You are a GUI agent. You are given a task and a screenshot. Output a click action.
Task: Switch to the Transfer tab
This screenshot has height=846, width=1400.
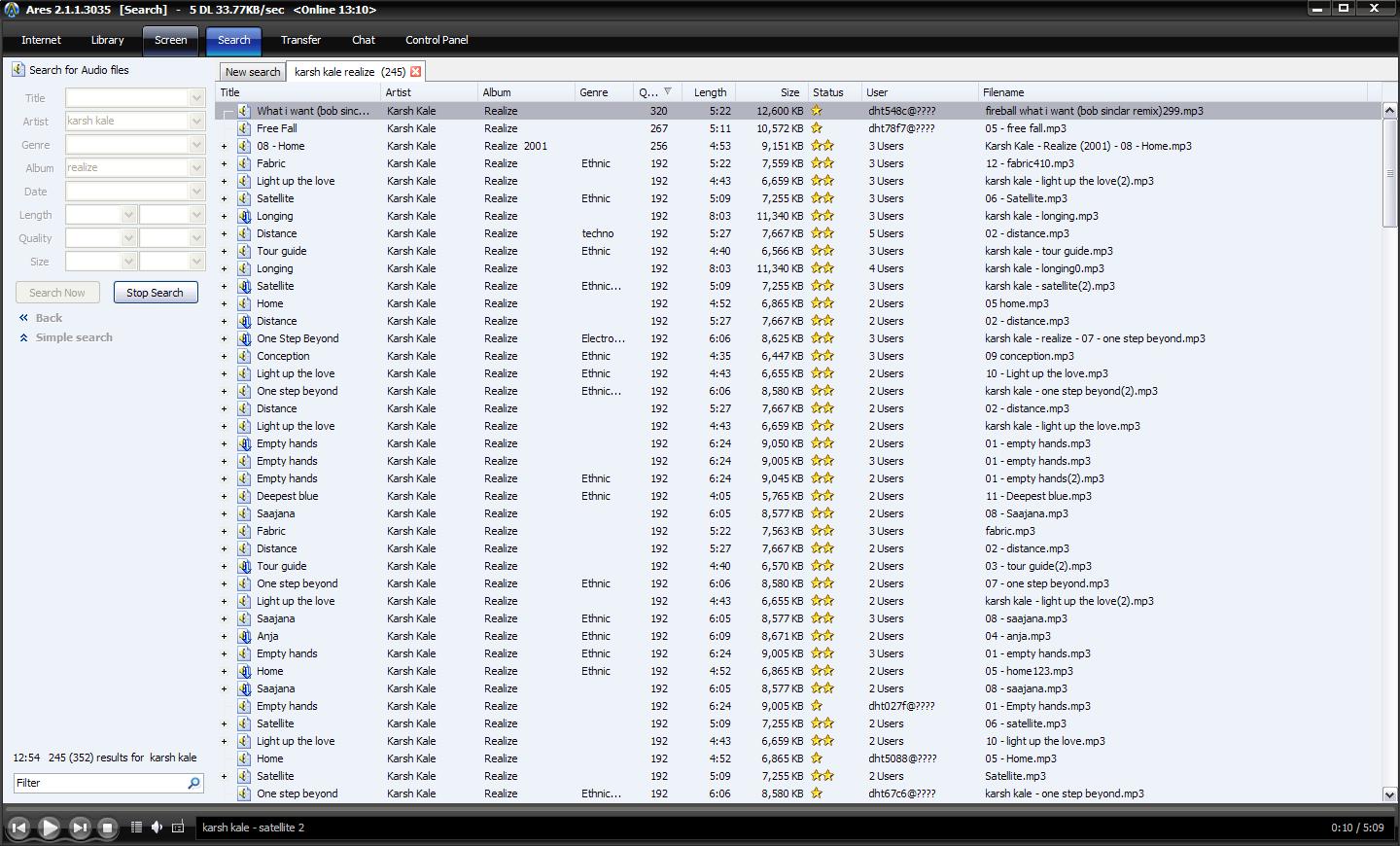tap(300, 41)
